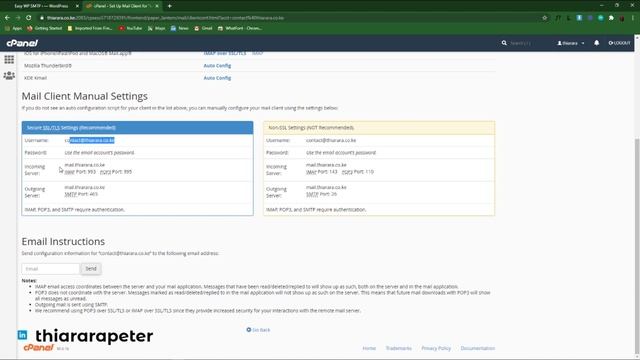
Task: Open the Home footer link
Action: (x=369, y=348)
